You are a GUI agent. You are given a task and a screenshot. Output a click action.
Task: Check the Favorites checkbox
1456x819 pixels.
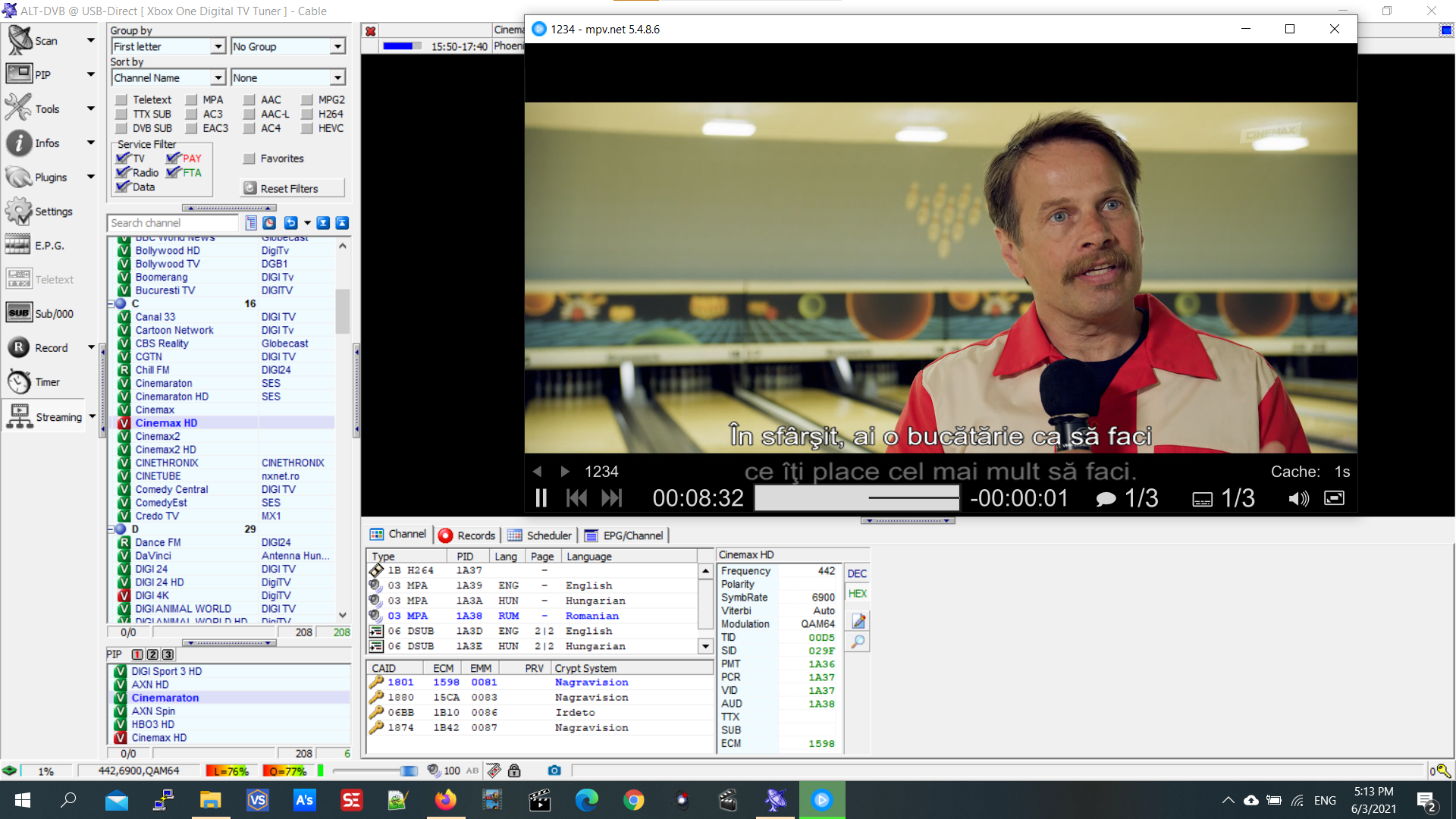point(249,158)
